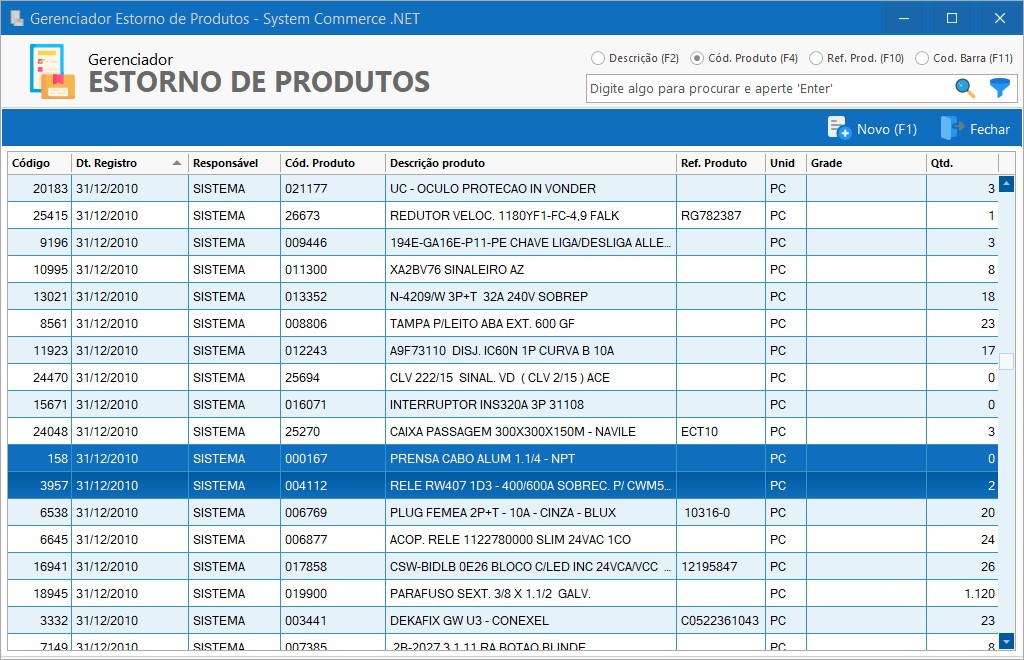Select the Descrição (F2) radio button

(x=598, y=58)
